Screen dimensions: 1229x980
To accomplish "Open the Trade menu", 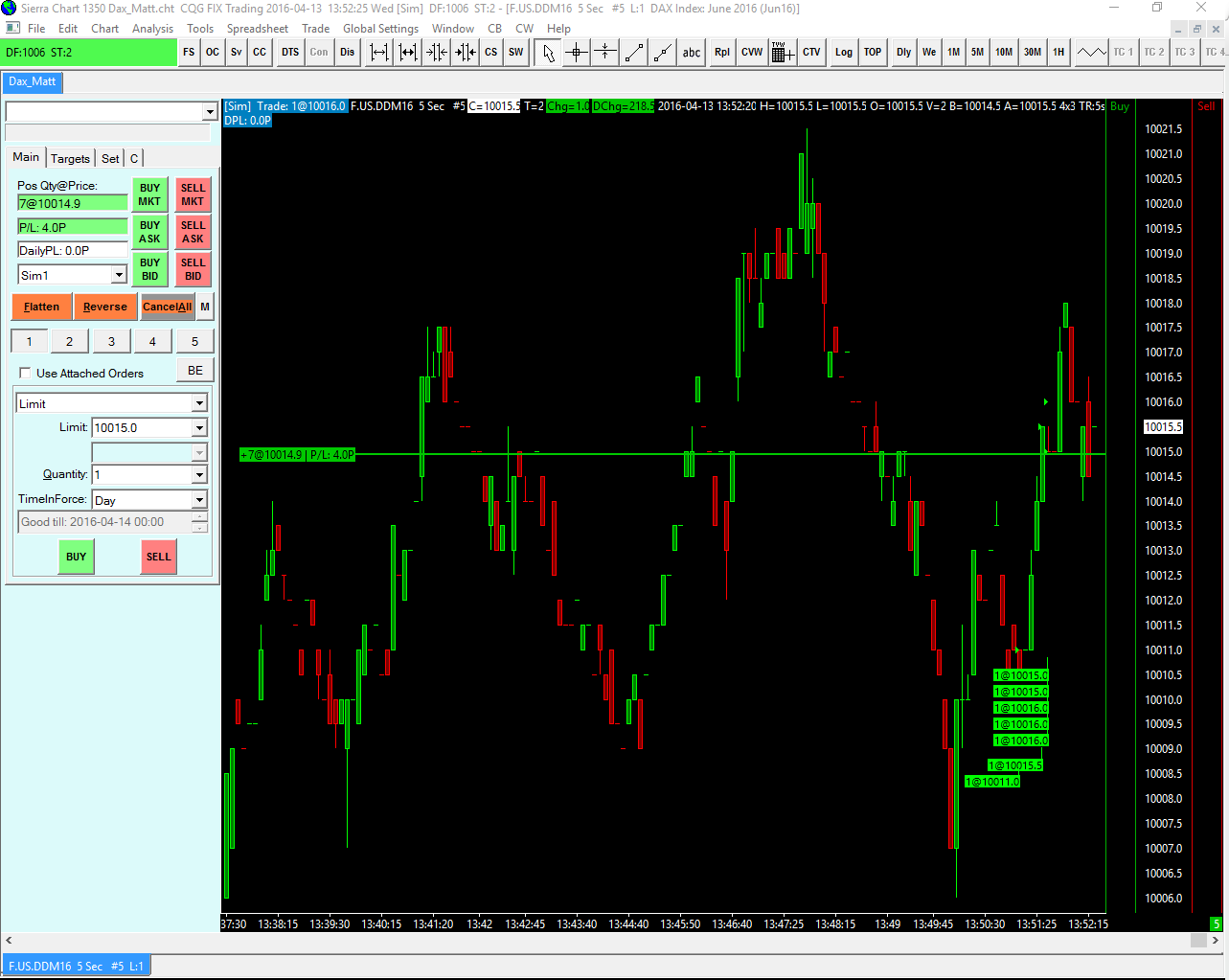I will point(315,29).
